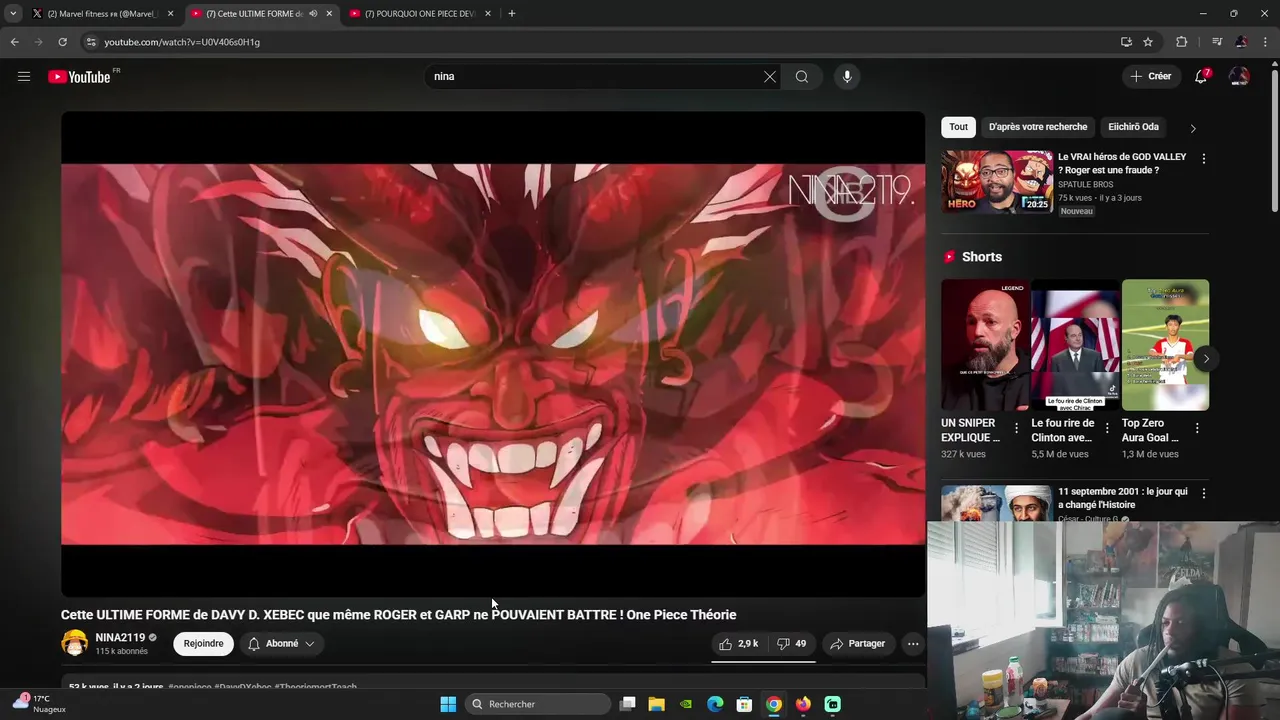Go to the YouTube home logo
The height and width of the screenshot is (720, 1280).
click(x=80, y=77)
